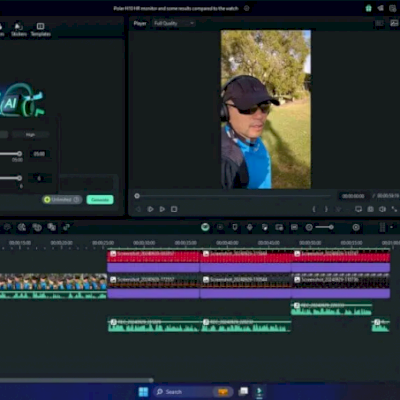The height and width of the screenshot is (400, 400).
Task: Click the monitor display icon in player
Action: 358,209
